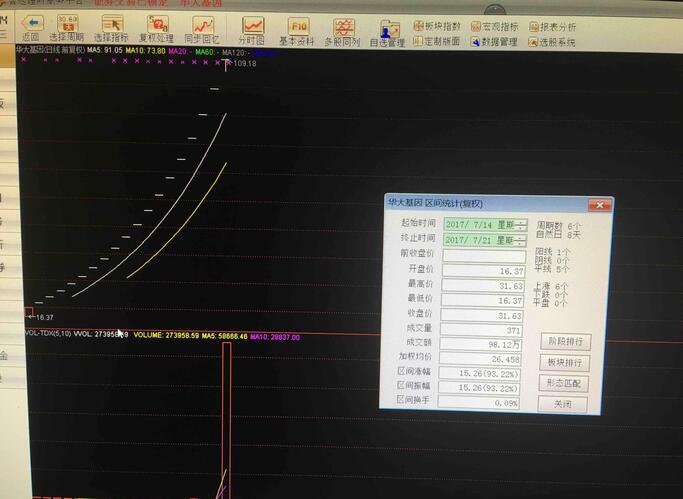683x499 pixels.
Task: Click the 收盘价 field showing 31.63
Action: pos(482,315)
